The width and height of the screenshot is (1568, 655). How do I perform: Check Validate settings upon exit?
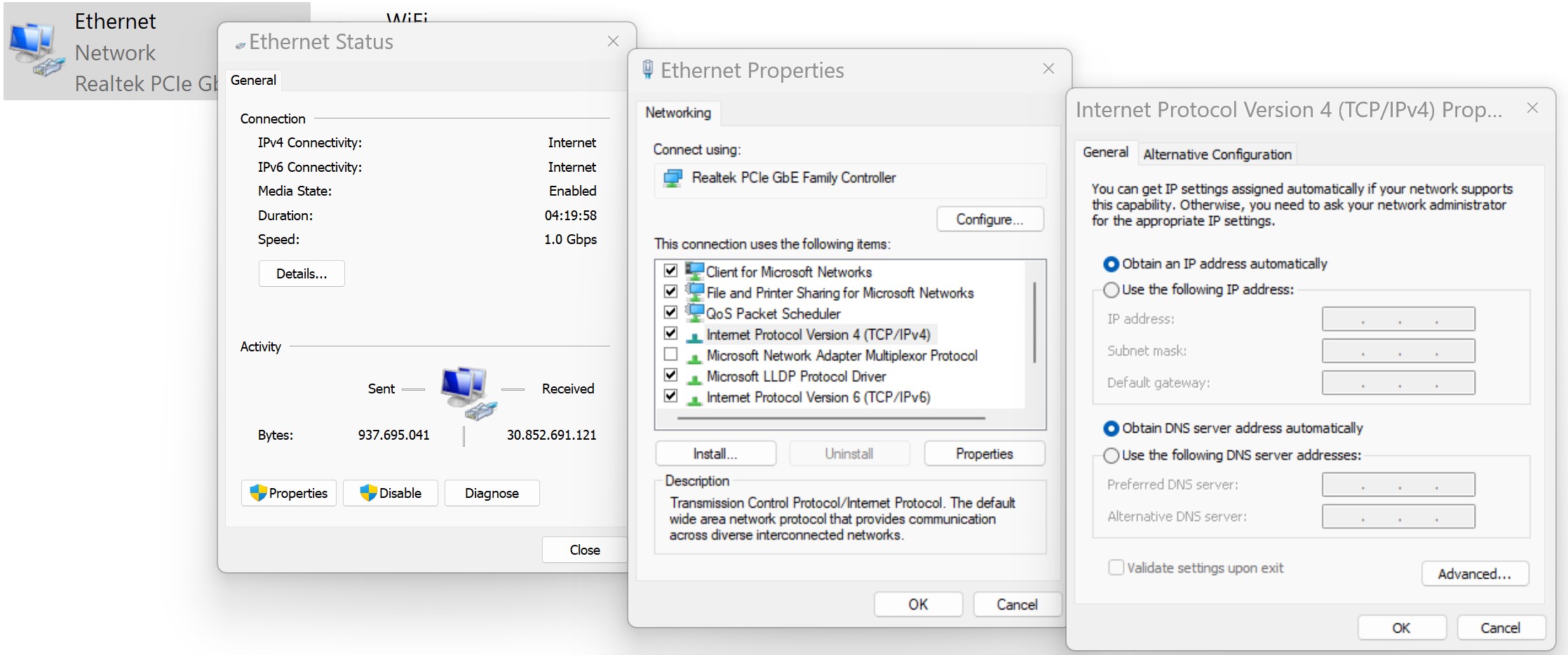tap(1116, 567)
